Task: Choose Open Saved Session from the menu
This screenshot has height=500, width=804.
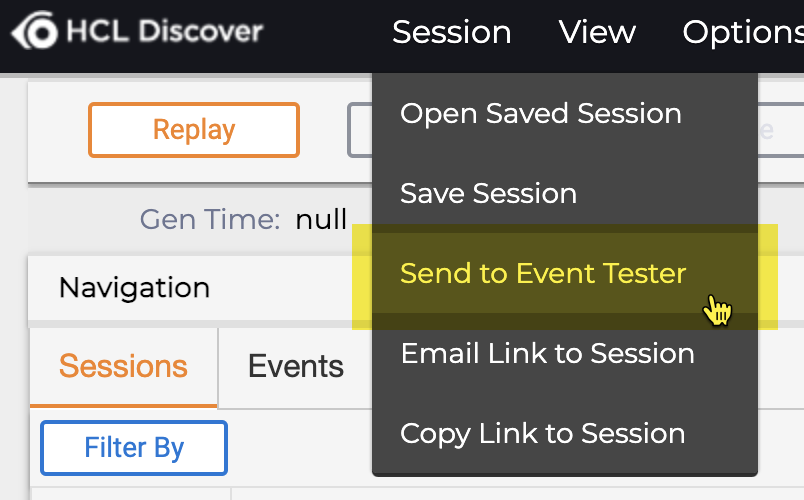Action: coord(540,113)
